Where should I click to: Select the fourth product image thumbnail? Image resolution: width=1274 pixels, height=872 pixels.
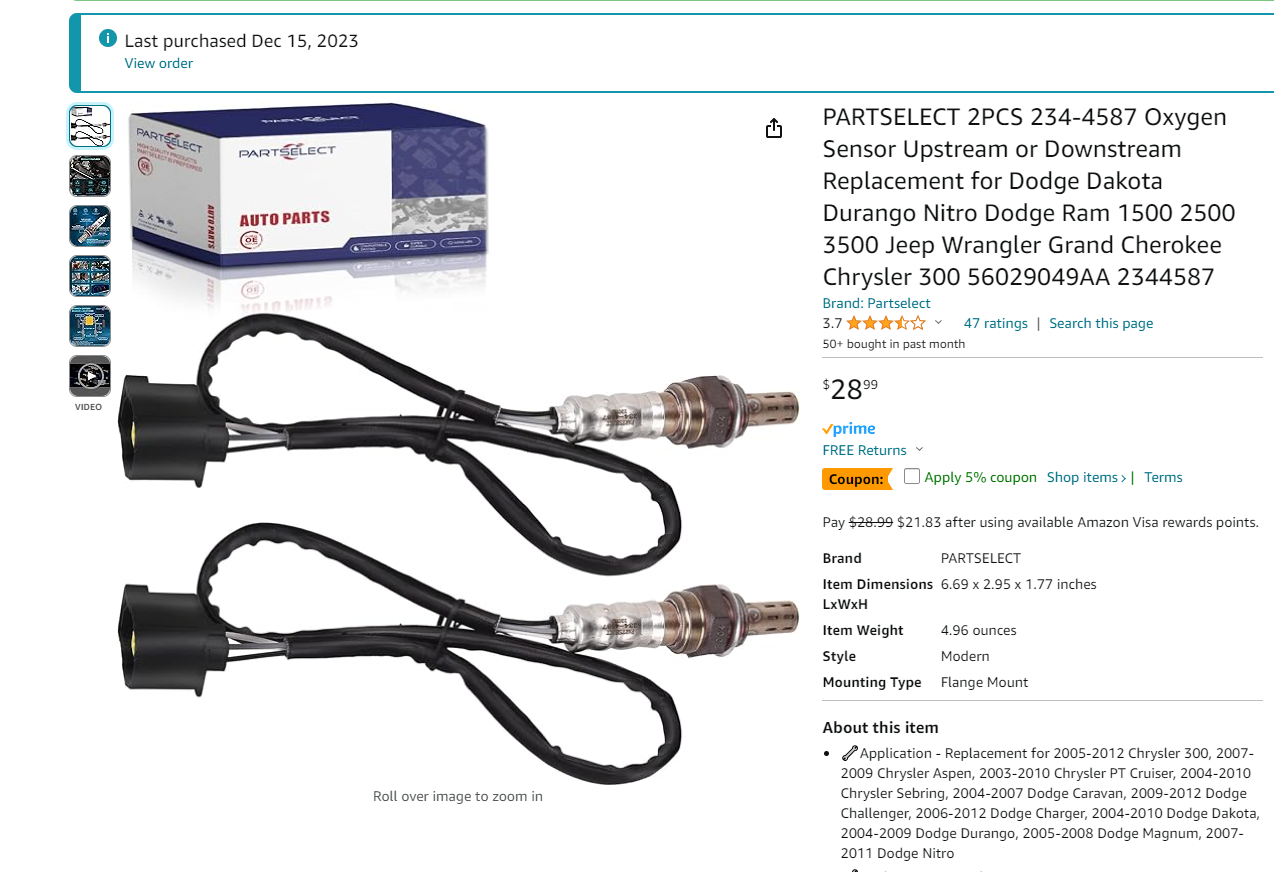[89, 276]
